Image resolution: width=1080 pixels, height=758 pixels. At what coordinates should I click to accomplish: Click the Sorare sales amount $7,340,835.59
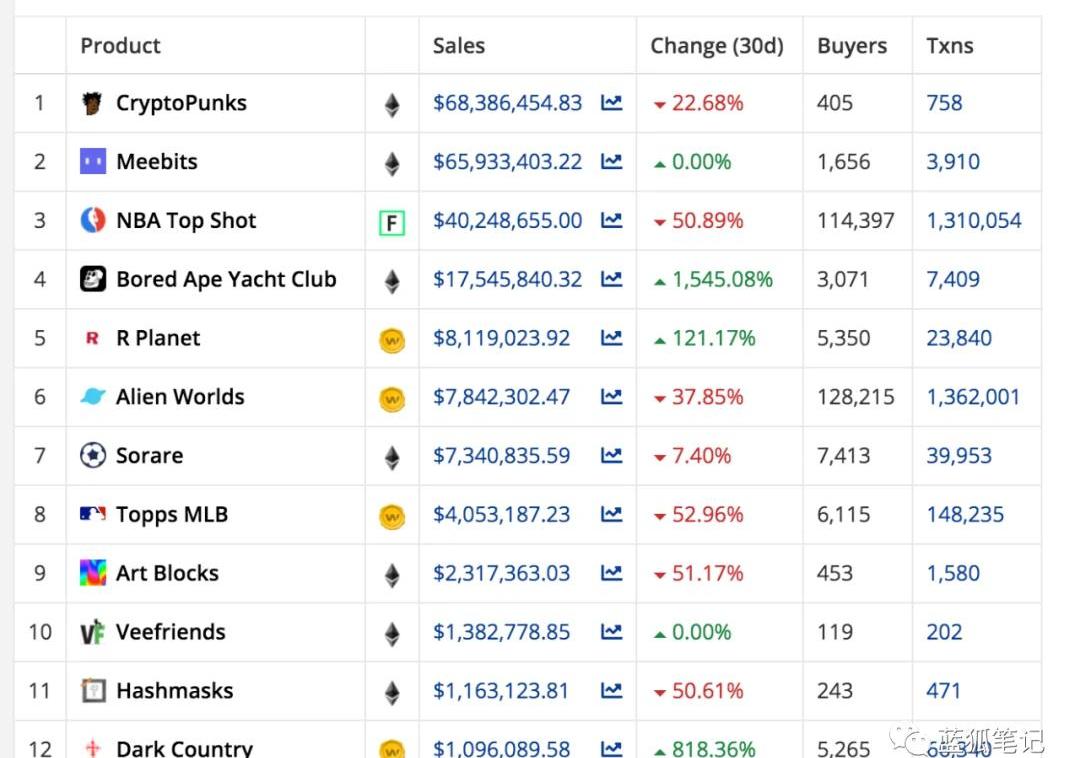(501, 456)
